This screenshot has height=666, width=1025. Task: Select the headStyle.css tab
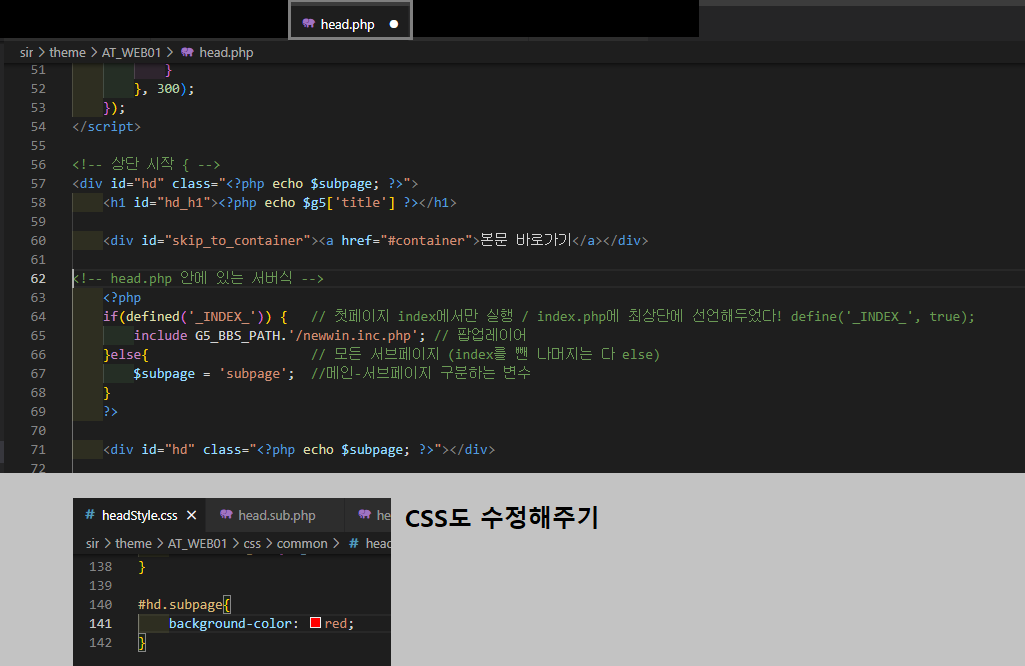pyautogui.click(x=139, y=515)
